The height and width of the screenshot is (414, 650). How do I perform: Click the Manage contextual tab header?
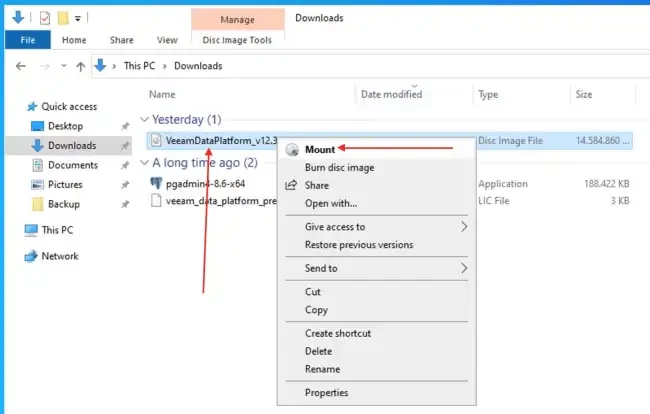[x=238, y=19]
